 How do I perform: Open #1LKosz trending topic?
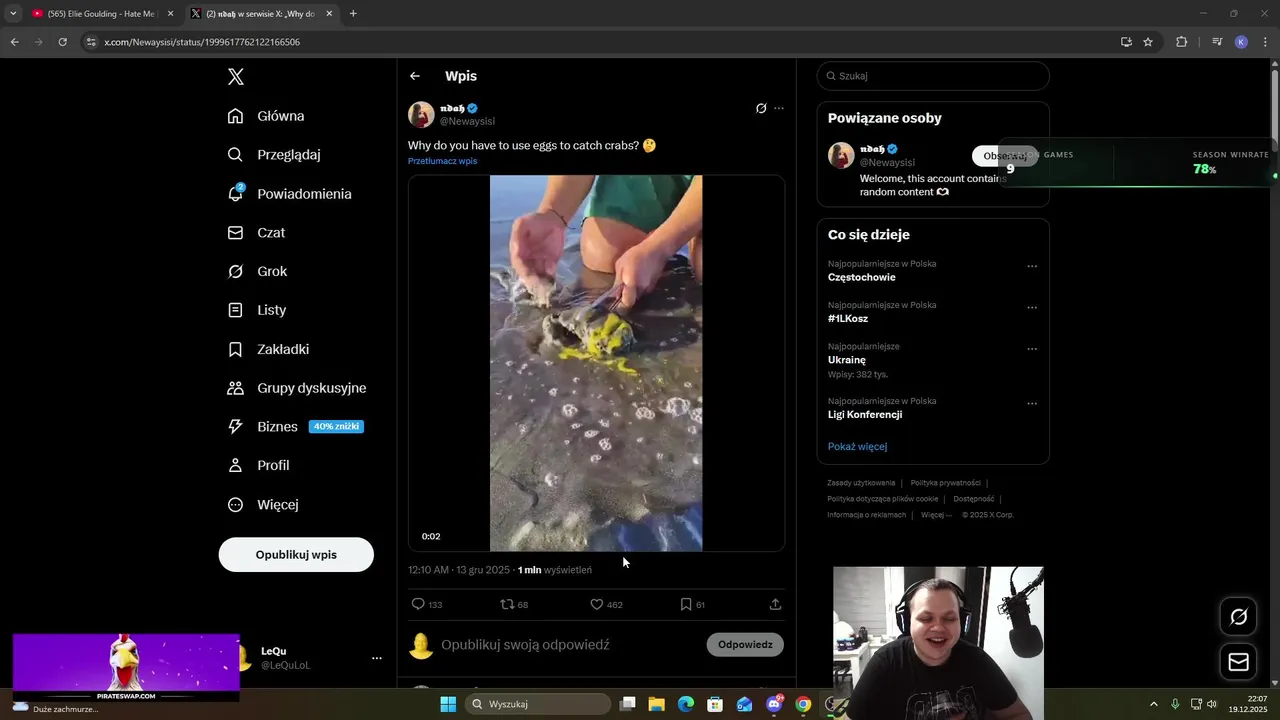pos(848,319)
